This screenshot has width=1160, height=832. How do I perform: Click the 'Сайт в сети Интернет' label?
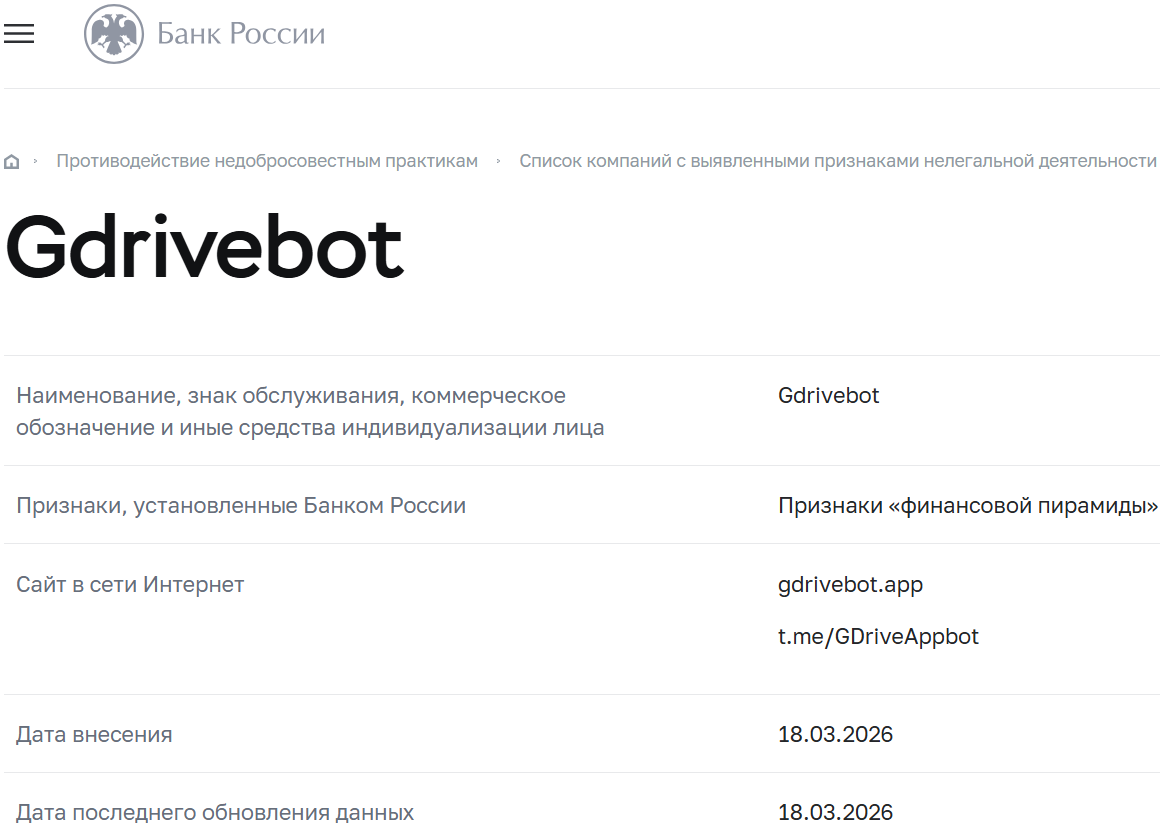click(x=130, y=584)
